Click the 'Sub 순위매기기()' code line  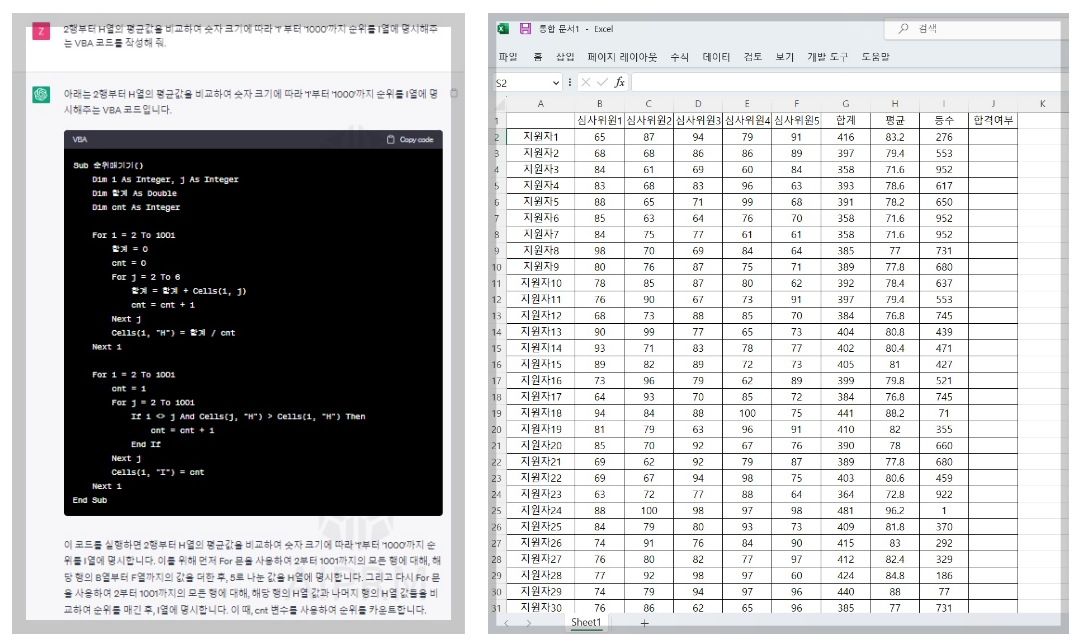pyautogui.click(x=108, y=165)
